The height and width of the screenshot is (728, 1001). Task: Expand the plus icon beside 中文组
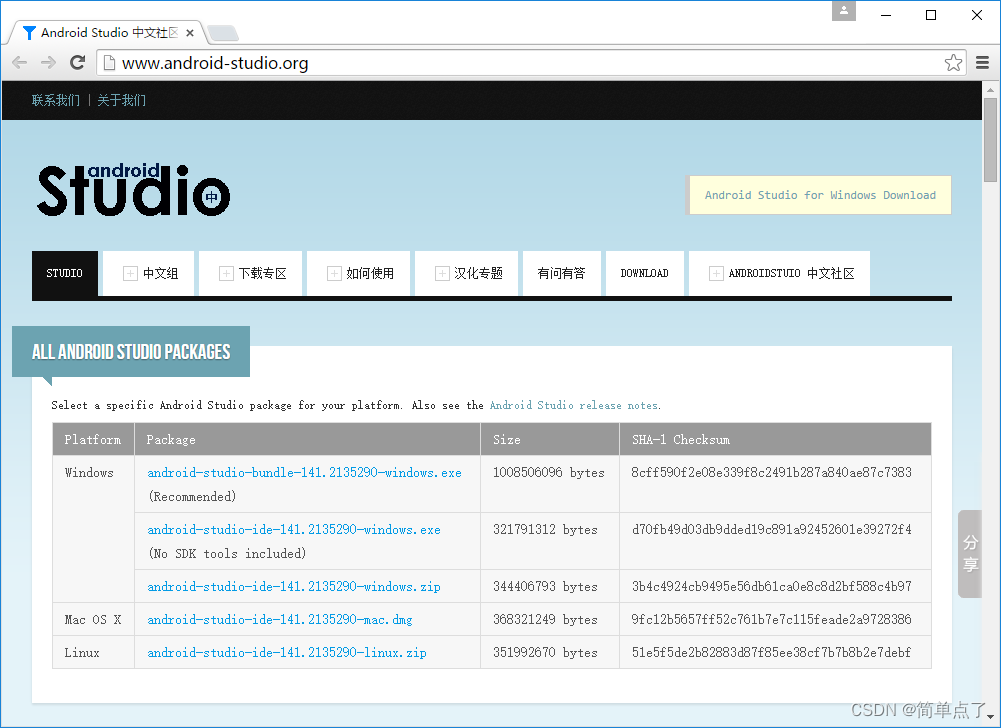130,273
